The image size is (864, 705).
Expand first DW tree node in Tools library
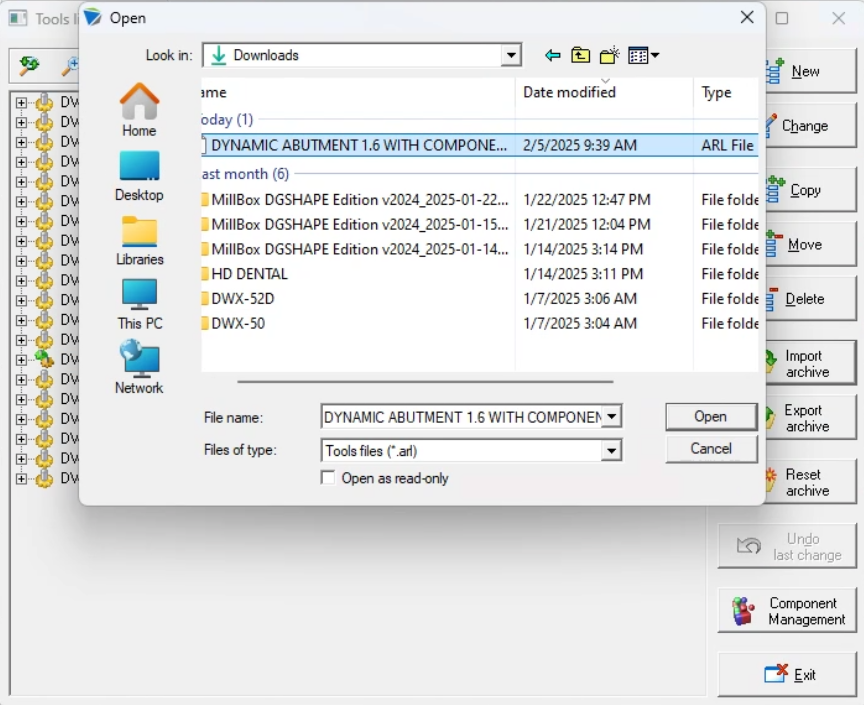click(x=21, y=103)
